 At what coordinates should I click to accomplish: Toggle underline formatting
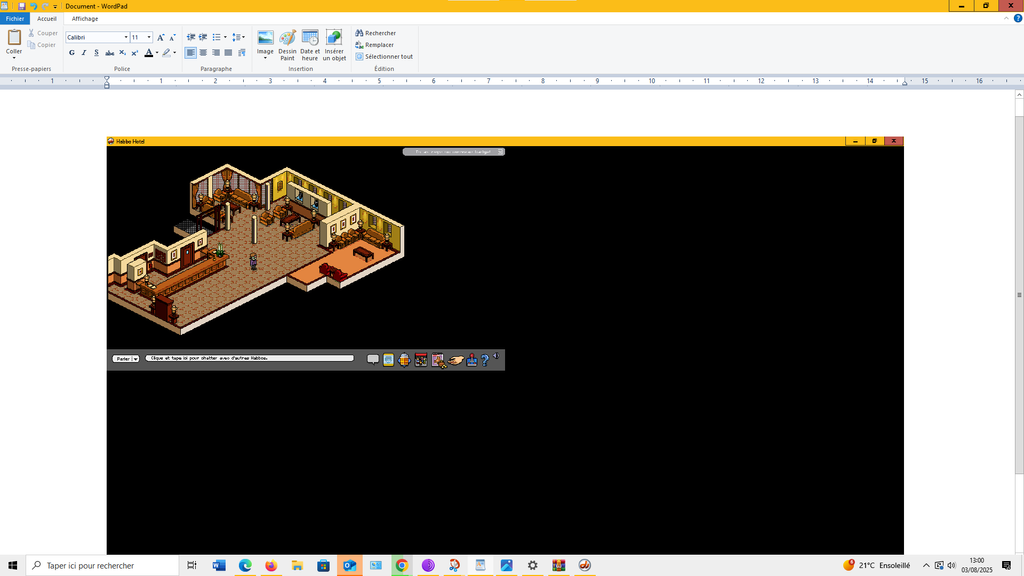[96, 53]
